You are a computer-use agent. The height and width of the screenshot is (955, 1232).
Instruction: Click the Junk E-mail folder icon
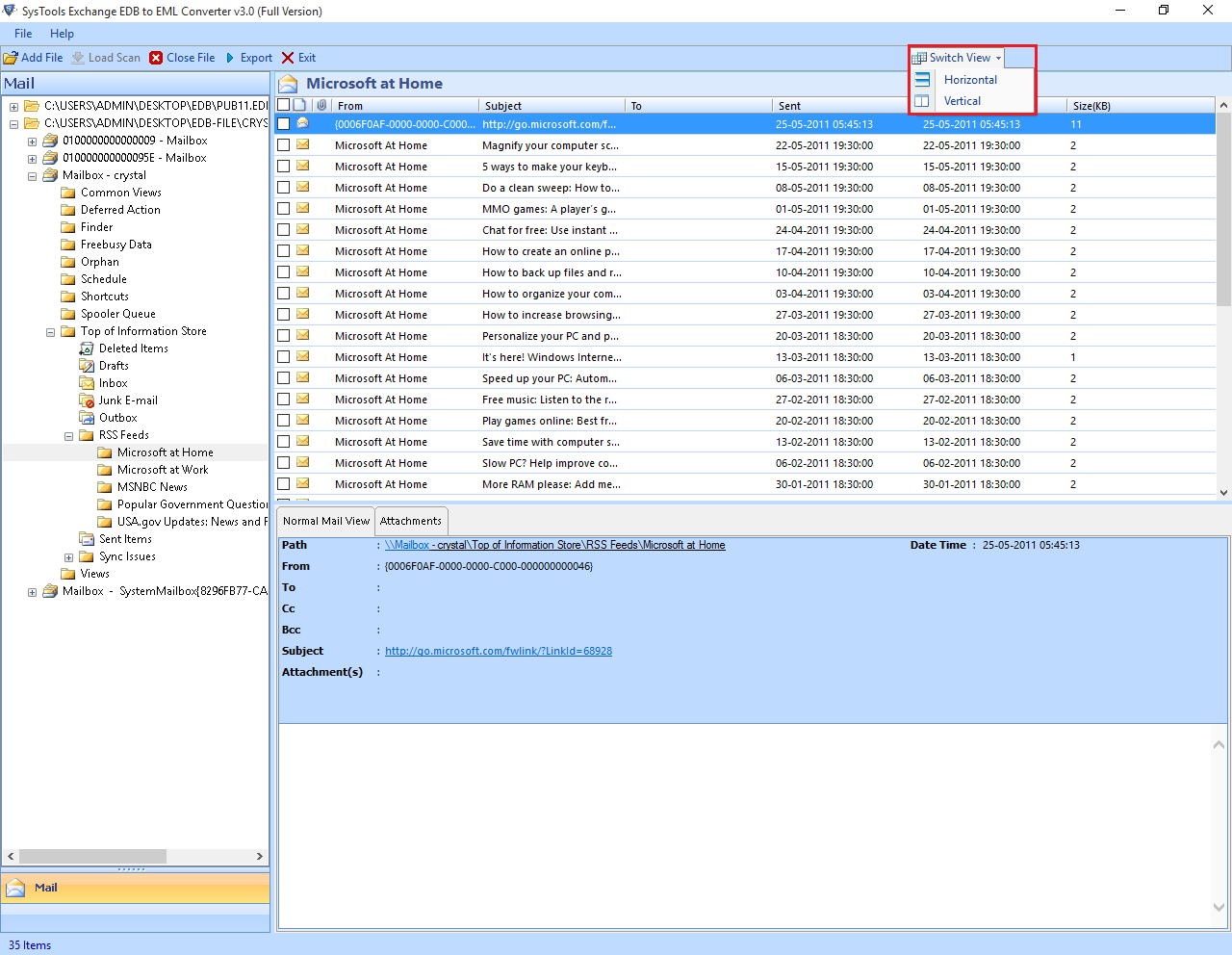tap(87, 400)
